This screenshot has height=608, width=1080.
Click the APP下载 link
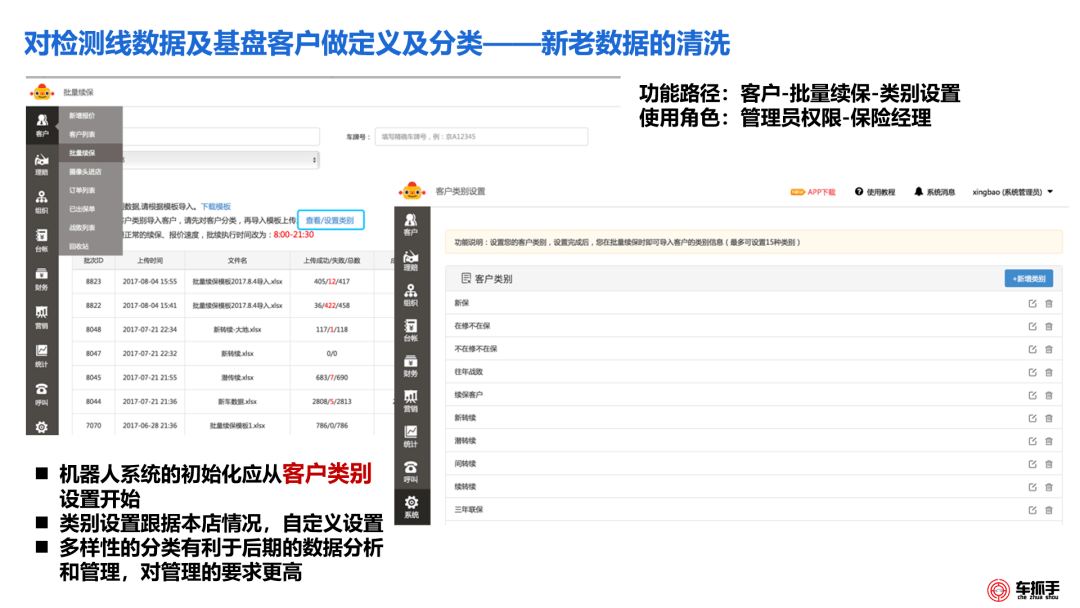[813, 192]
